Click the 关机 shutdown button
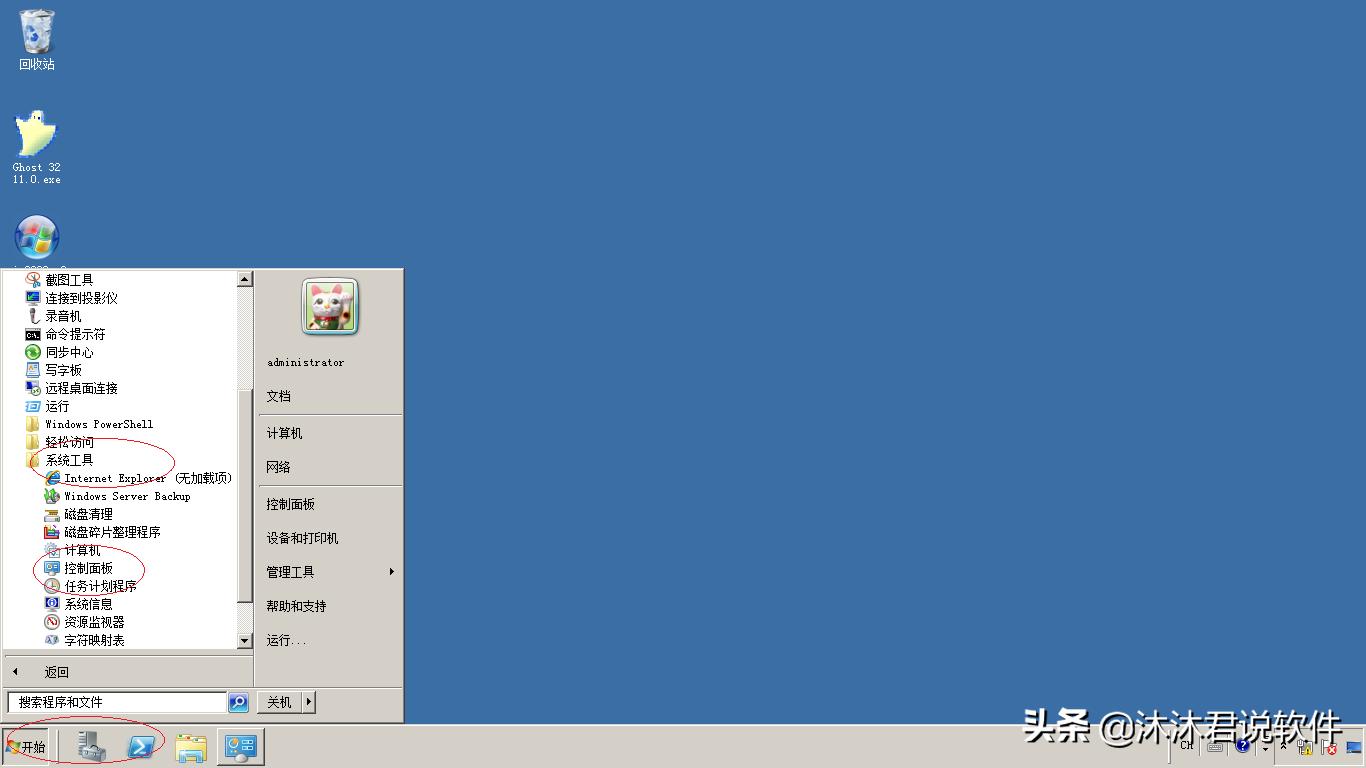Viewport: 1366px width, 768px height. (x=277, y=701)
